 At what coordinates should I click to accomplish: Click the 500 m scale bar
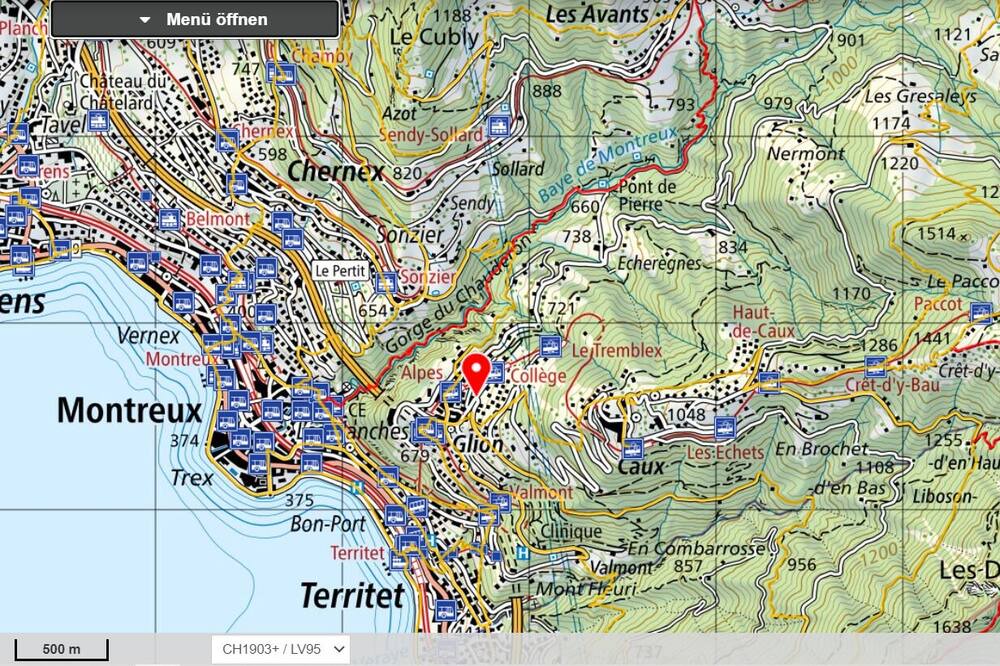[x=62, y=649]
